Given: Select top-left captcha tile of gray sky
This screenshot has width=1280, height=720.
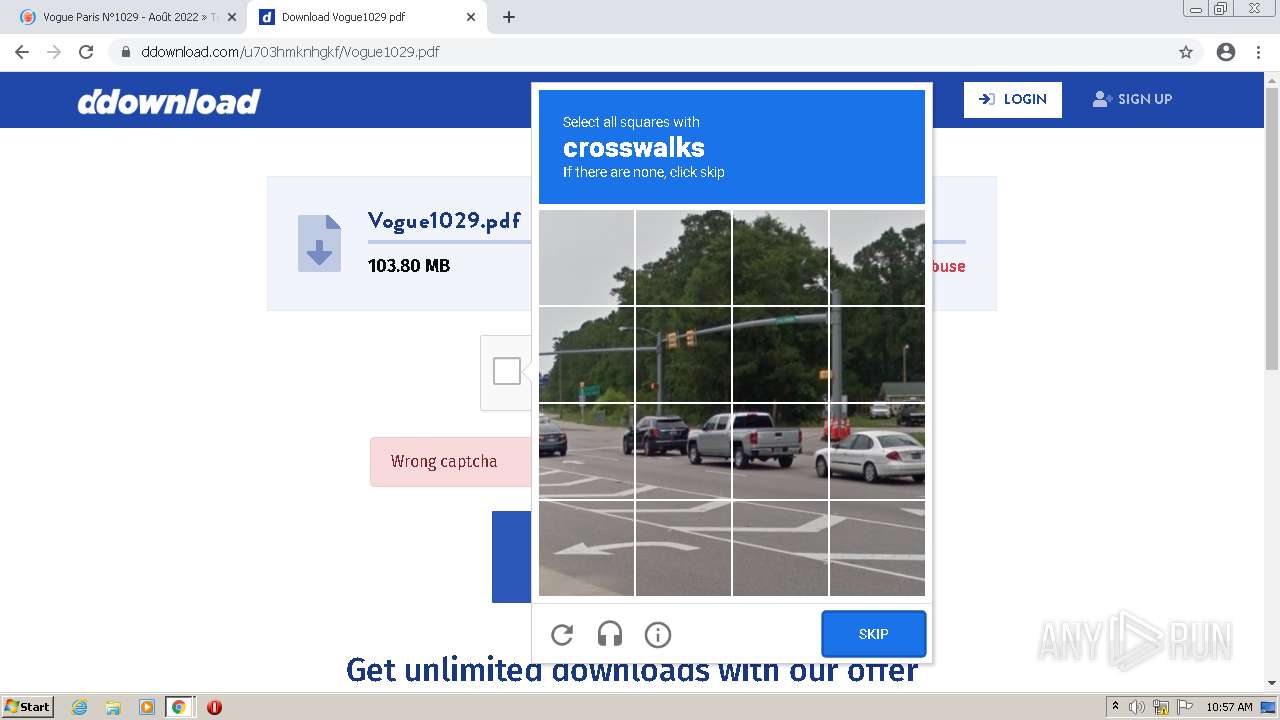Looking at the screenshot, I should click(586, 257).
